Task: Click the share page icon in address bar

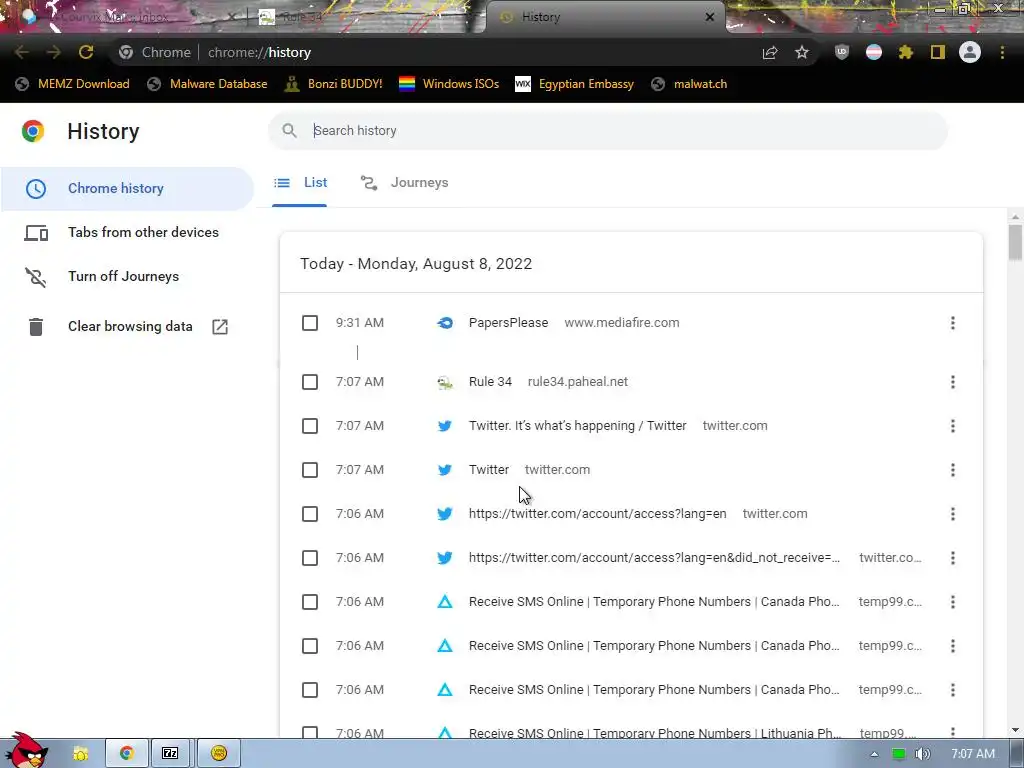Action: click(770, 52)
